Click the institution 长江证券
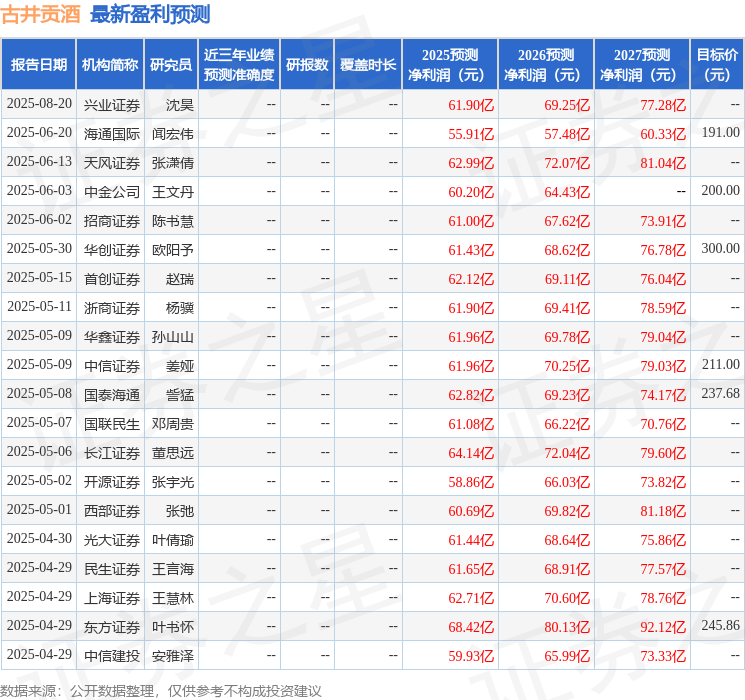745x700 pixels. (x=112, y=453)
